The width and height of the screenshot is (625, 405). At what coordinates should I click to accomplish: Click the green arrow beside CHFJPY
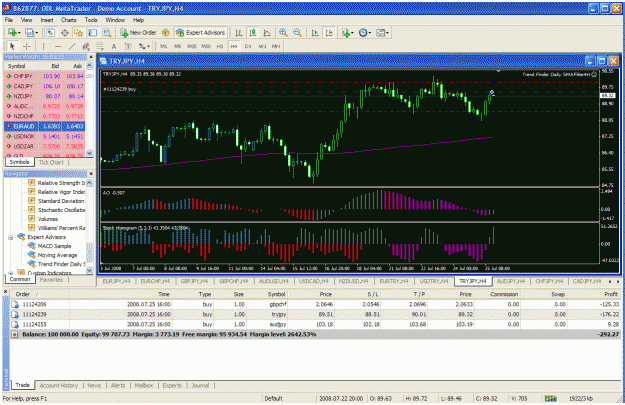coord(8,76)
